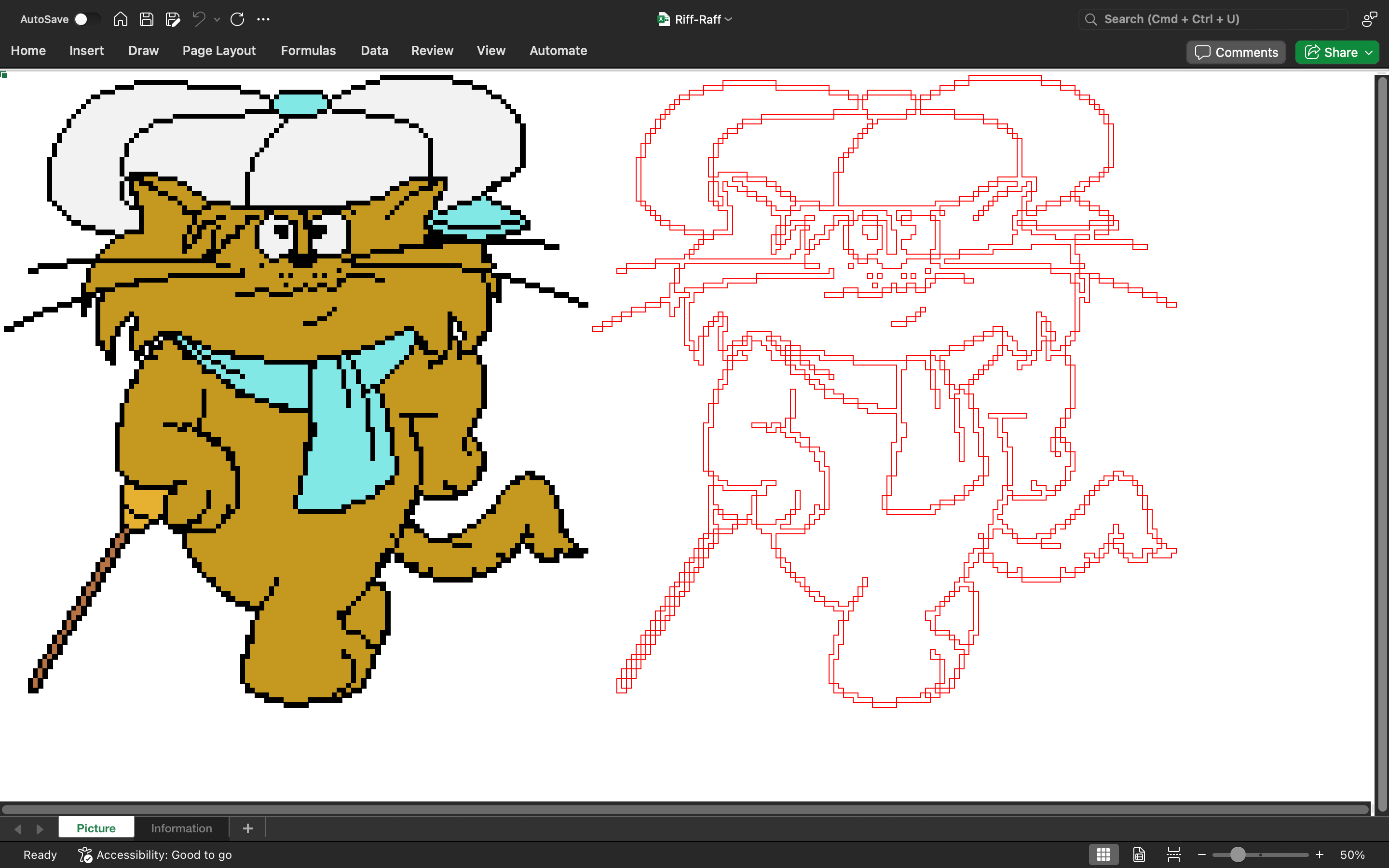Click the next sheet navigation arrow
Image resolution: width=1389 pixels, height=868 pixels.
point(40,829)
